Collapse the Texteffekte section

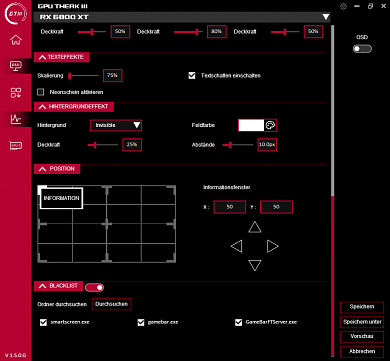click(x=61, y=57)
